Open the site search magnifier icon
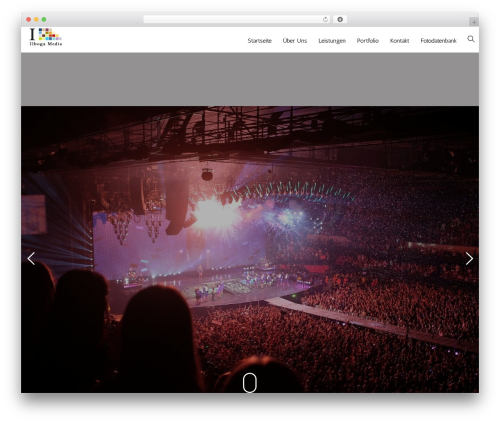The width and height of the screenshot is (500, 423). tap(471, 39)
